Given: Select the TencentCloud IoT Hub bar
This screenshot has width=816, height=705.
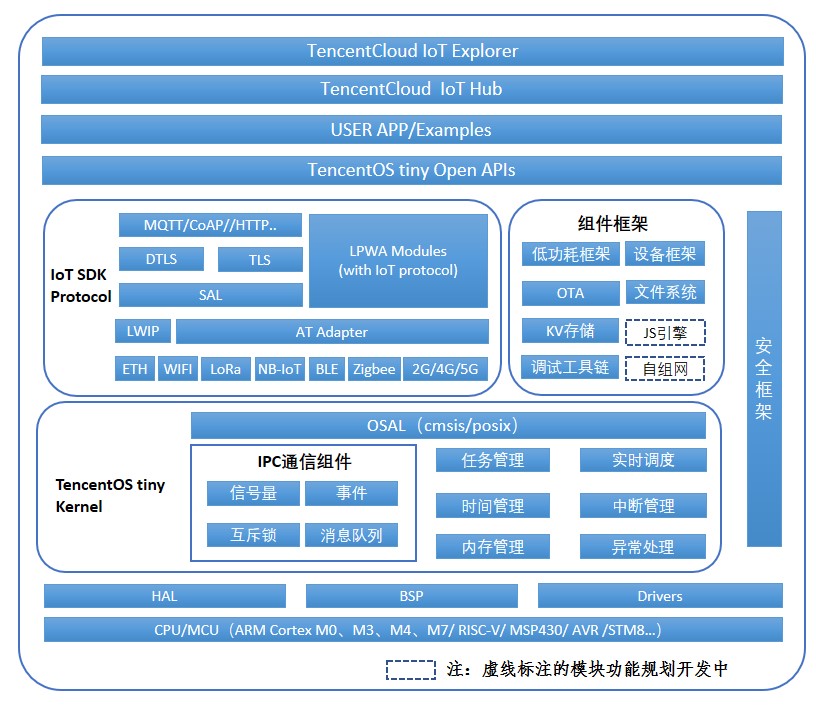Looking at the screenshot, I should (412, 89).
